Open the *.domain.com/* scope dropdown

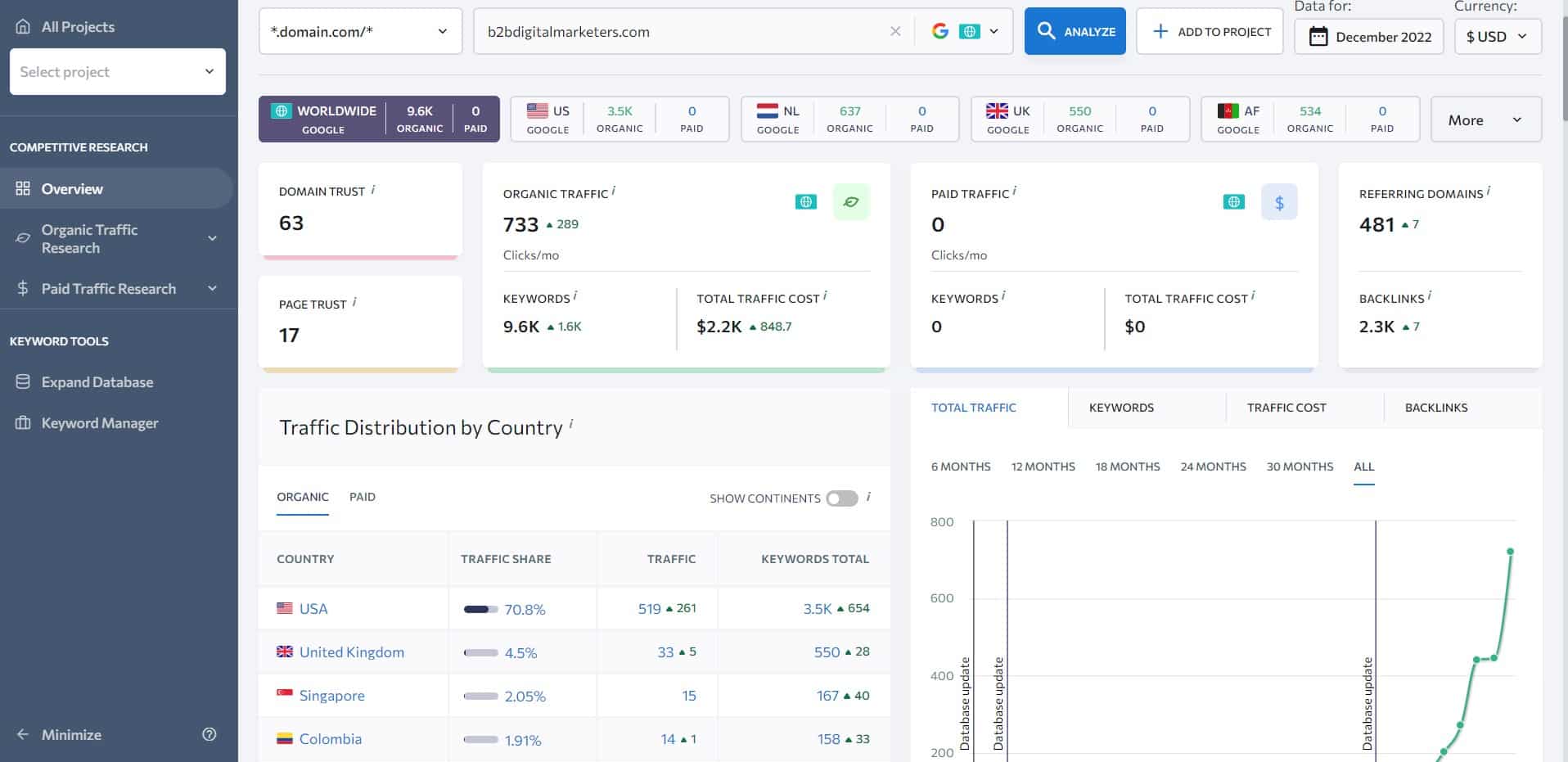360,31
